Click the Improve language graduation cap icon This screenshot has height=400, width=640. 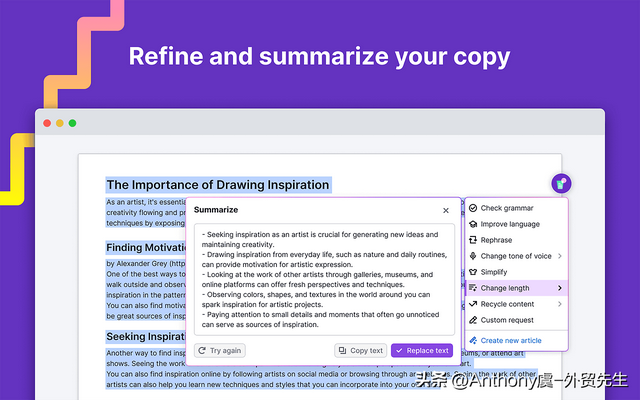point(473,224)
